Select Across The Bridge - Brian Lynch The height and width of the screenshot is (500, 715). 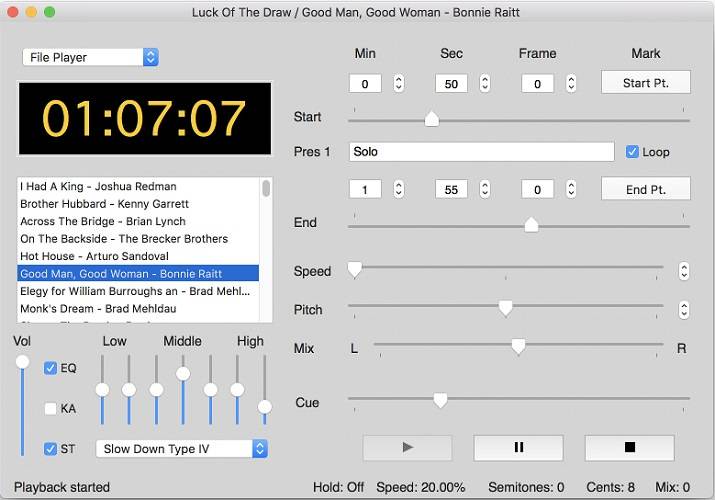coord(138,221)
